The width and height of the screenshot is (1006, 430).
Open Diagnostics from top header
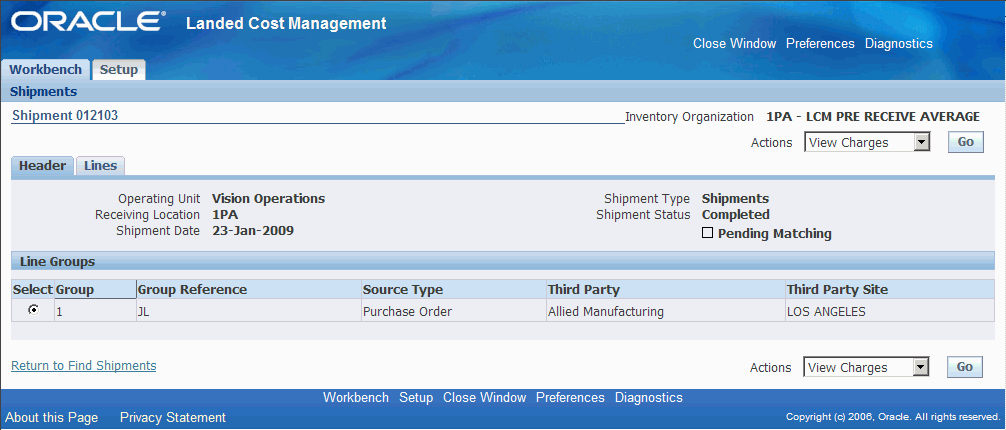(x=899, y=44)
